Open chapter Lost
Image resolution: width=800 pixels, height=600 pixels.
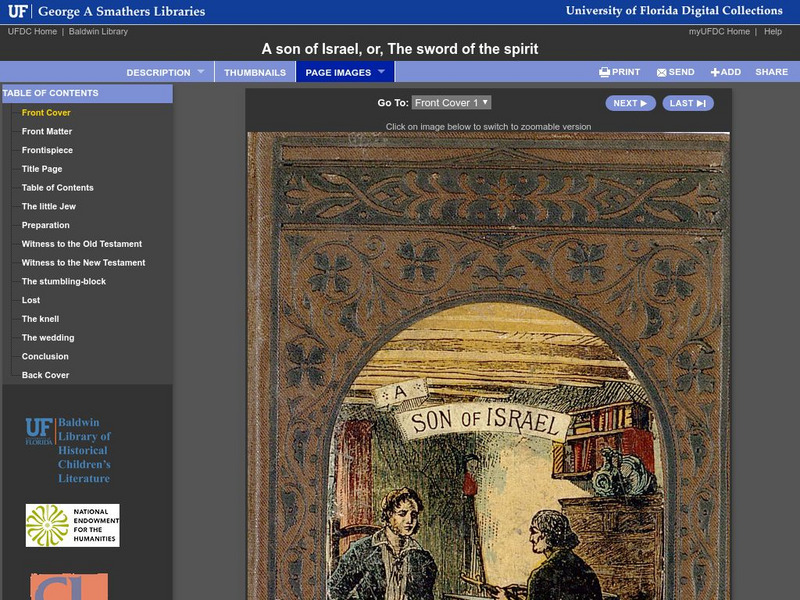[31, 301]
